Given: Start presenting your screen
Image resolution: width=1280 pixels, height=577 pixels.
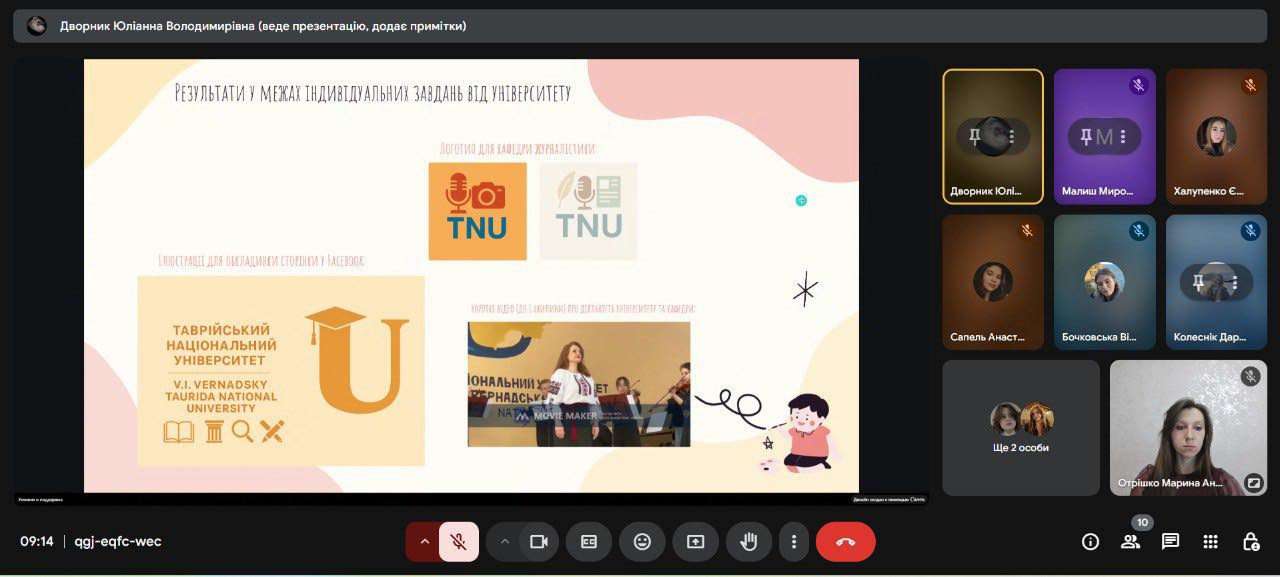Looking at the screenshot, I should 695,541.
